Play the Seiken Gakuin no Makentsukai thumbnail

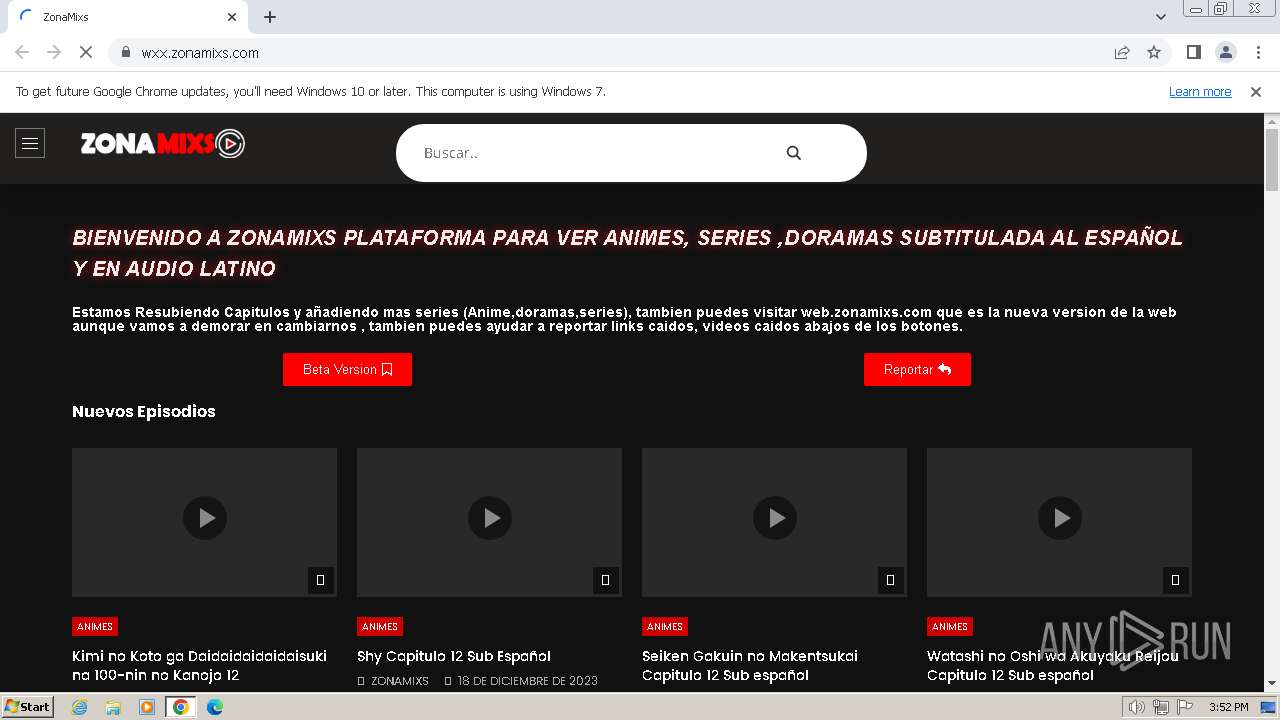pyautogui.click(x=775, y=518)
